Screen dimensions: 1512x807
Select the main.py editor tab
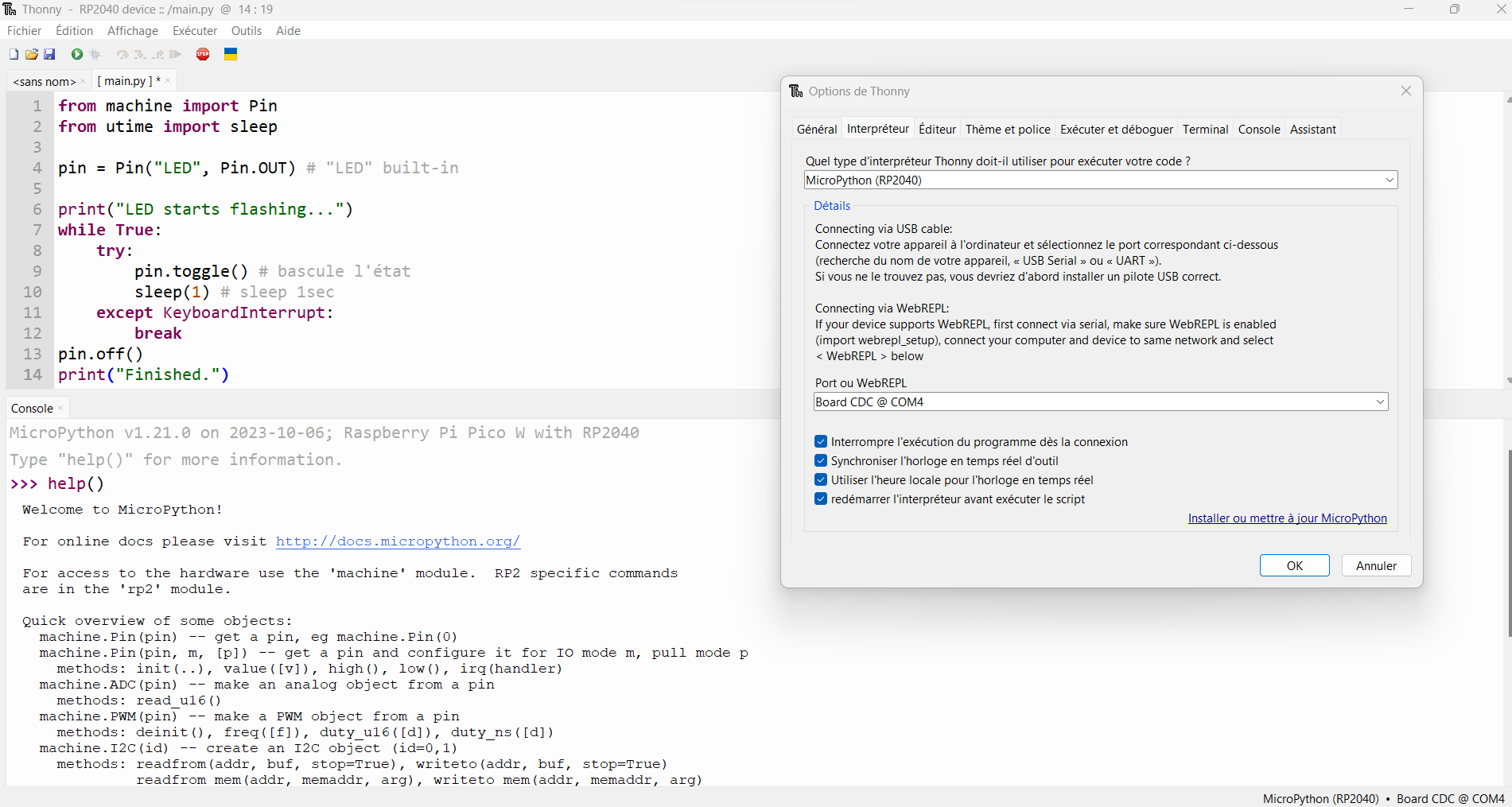[x=127, y=80]
